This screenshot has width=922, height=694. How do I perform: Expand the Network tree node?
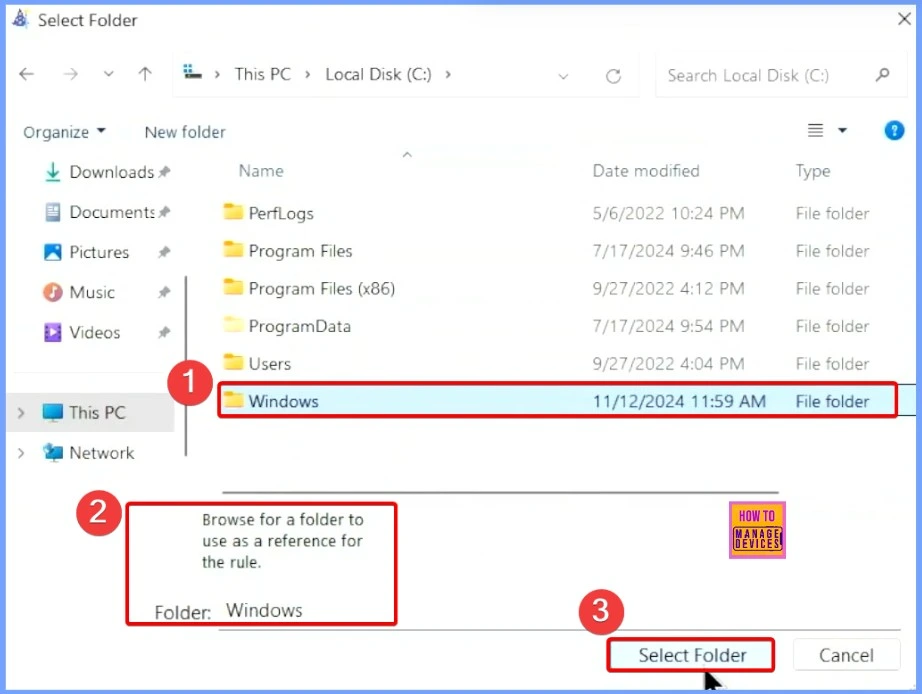(x=21, y=453)
